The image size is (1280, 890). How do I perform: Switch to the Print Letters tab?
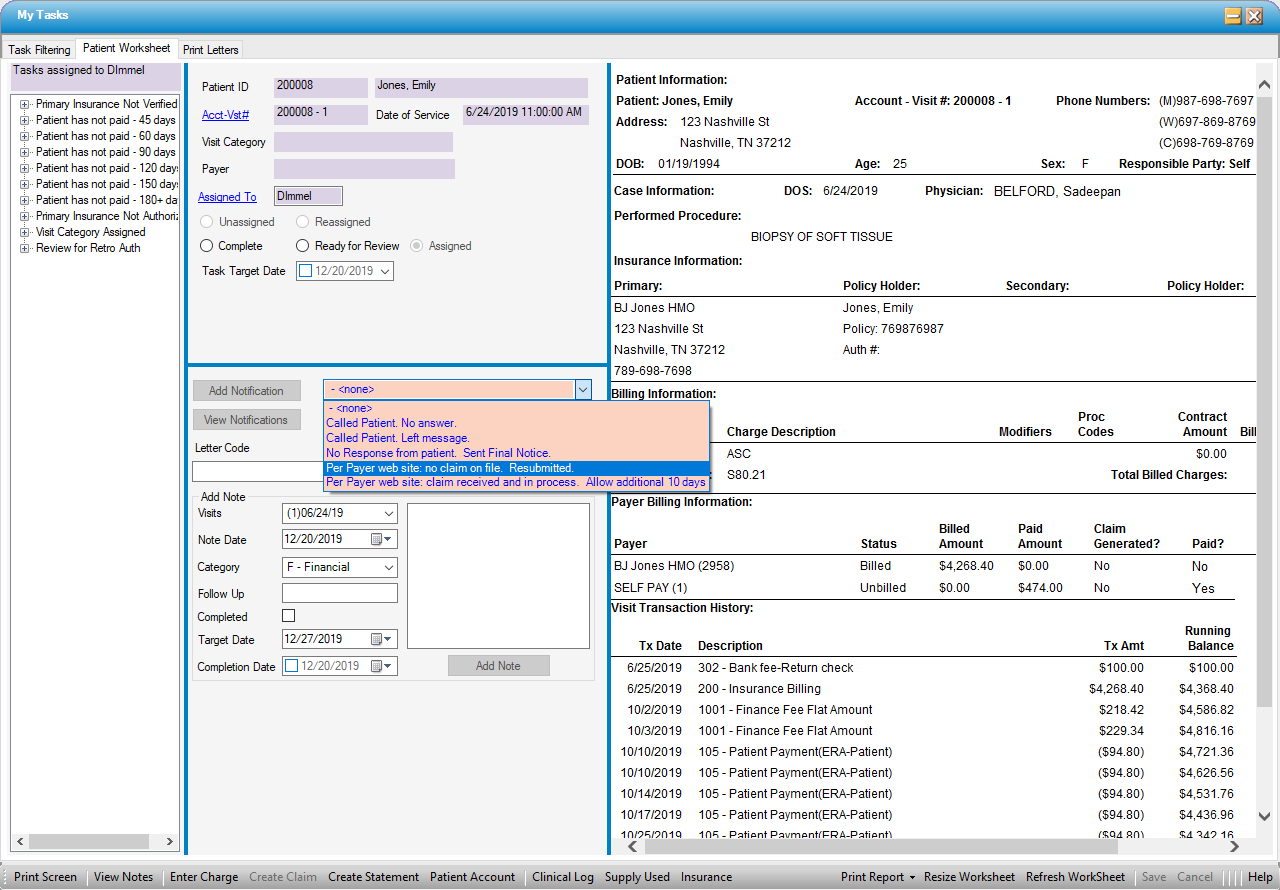coord(211,49)
